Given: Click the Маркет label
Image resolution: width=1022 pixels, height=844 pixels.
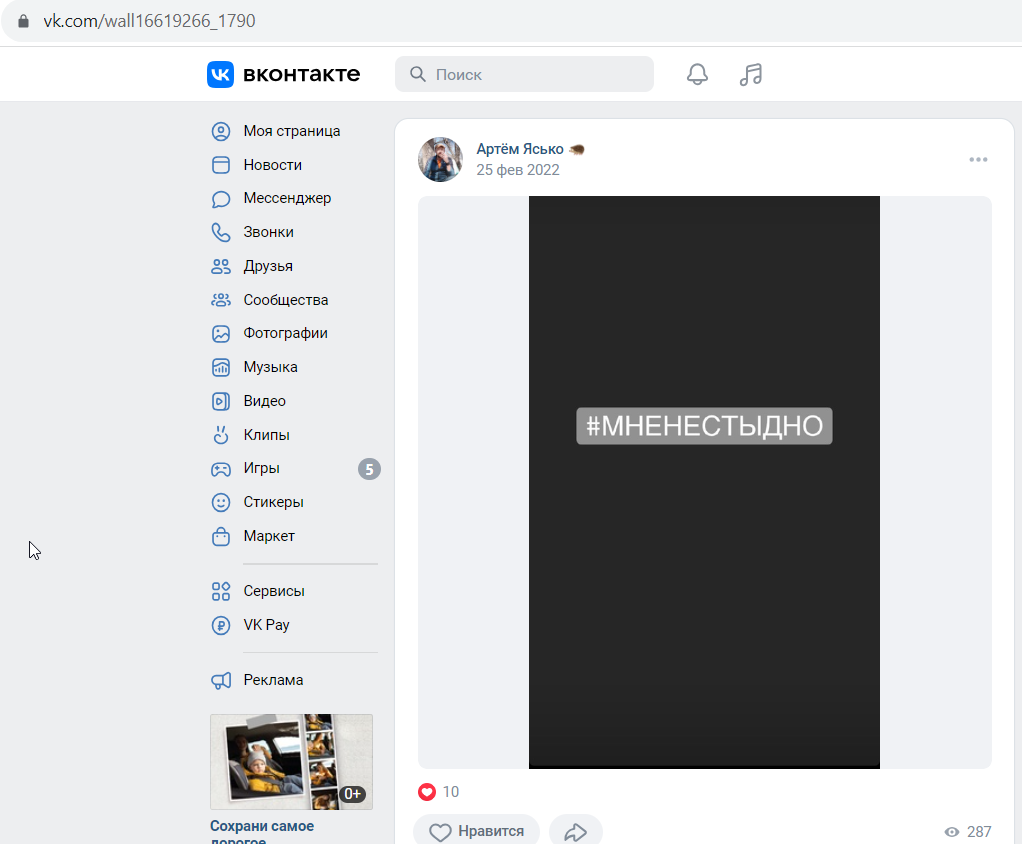Looking at the screenshot, I should pos(269,536).
